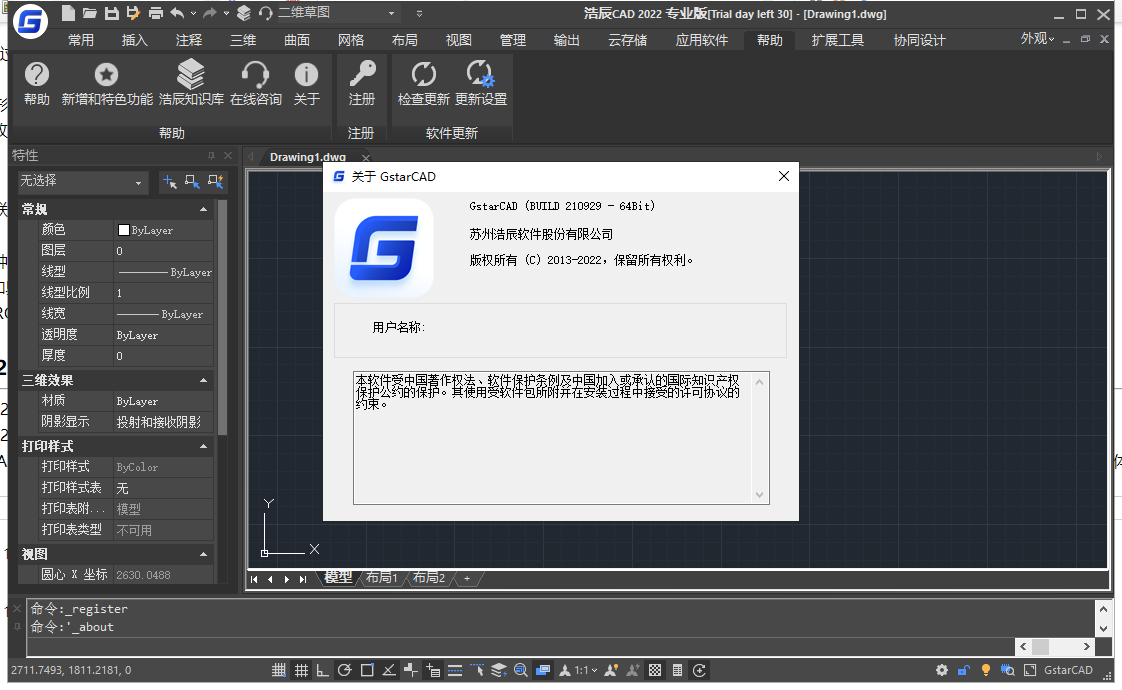Click the 在线咨询 online consultation button
Screen dimensions: 1122x690
point(255,84)
